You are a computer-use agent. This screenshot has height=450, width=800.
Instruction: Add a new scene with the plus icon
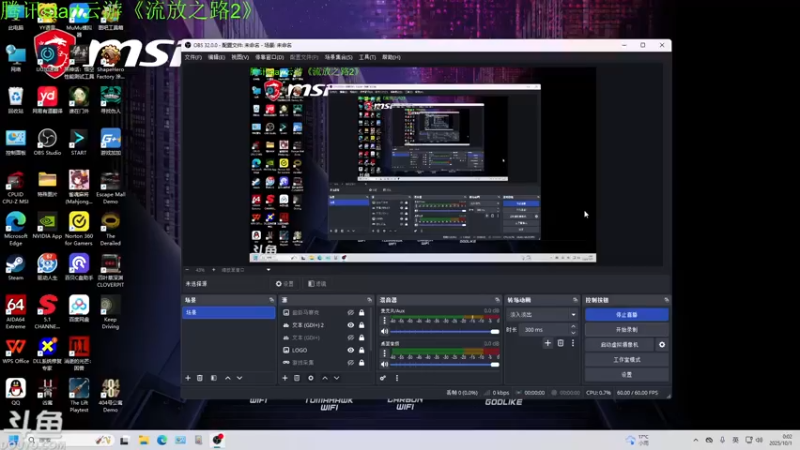click(x=188, y=378)
